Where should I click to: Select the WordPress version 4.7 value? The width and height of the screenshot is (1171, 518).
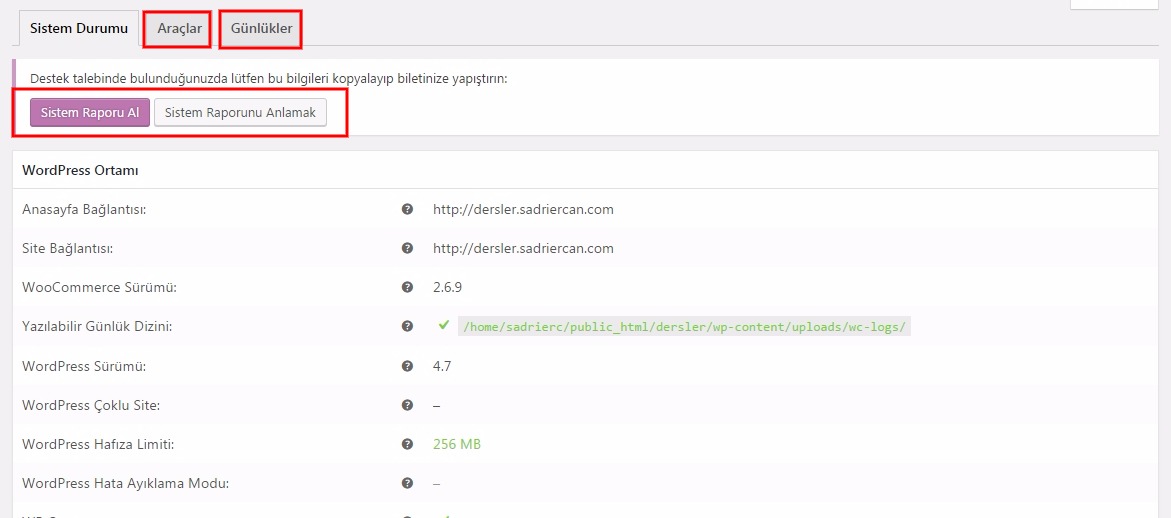[442, 366]
